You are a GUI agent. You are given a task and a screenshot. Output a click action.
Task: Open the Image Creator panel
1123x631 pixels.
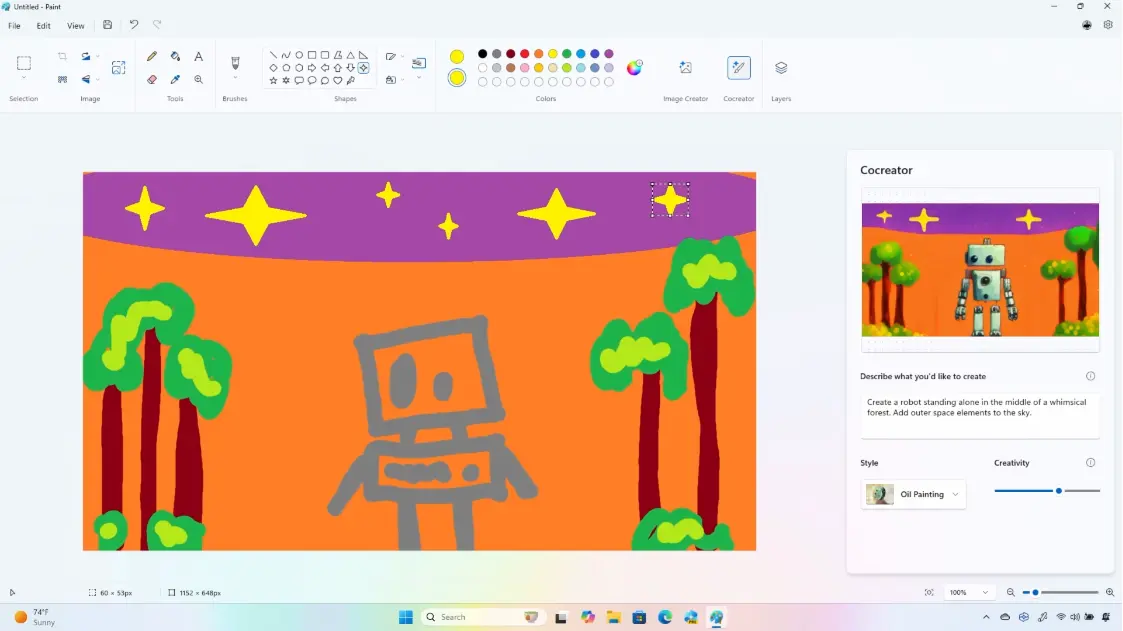click(x=685, y=68)
